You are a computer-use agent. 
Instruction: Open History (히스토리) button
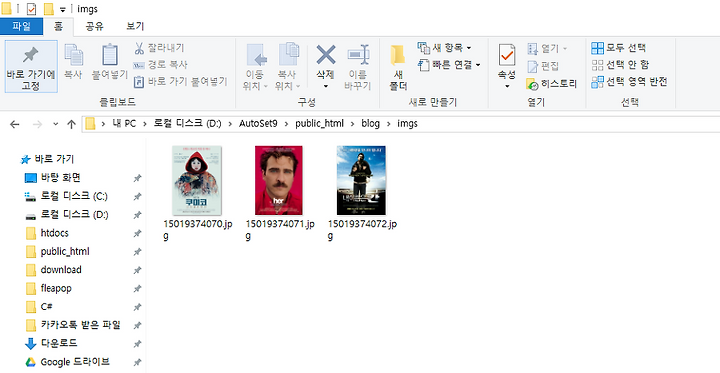click(551, 84)
